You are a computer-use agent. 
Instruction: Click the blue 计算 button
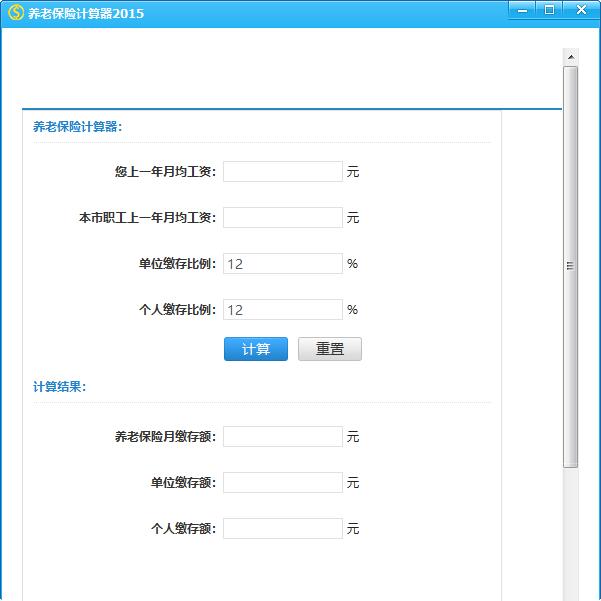256,349
